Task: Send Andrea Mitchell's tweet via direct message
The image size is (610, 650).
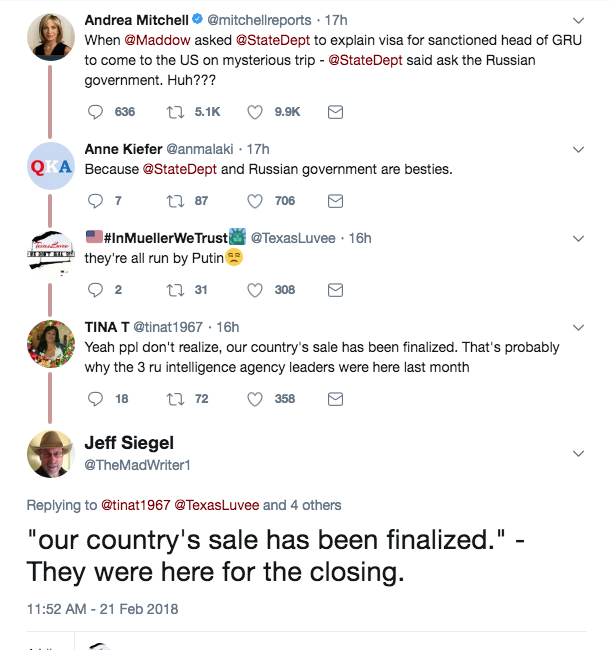Action: click(x=336, y=112)
